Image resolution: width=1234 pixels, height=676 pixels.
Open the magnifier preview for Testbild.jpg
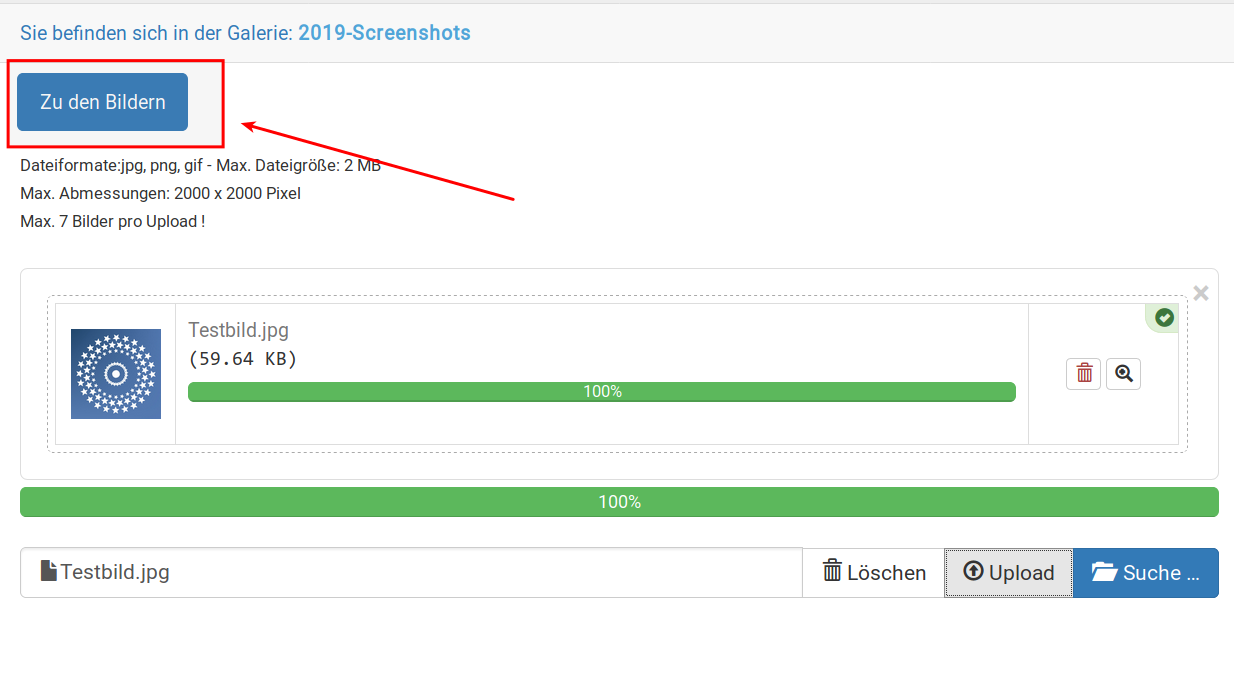click(1124, 374)
